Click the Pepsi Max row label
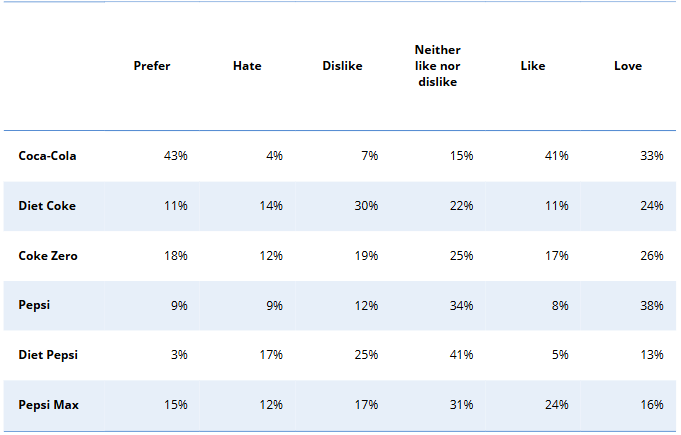The height and width of the screenshot is (435, 681). (48, 405)
